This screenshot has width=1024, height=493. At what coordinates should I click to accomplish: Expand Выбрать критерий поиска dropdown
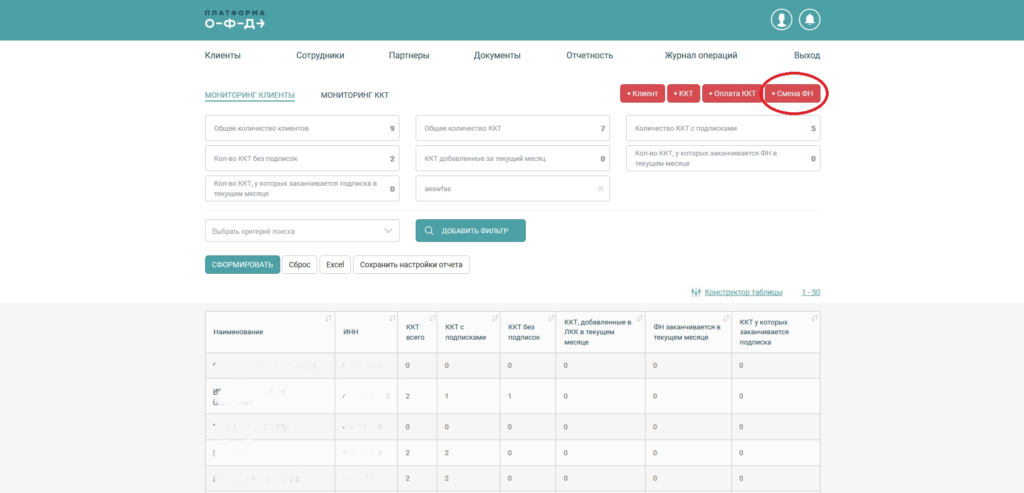coord(302,231)
